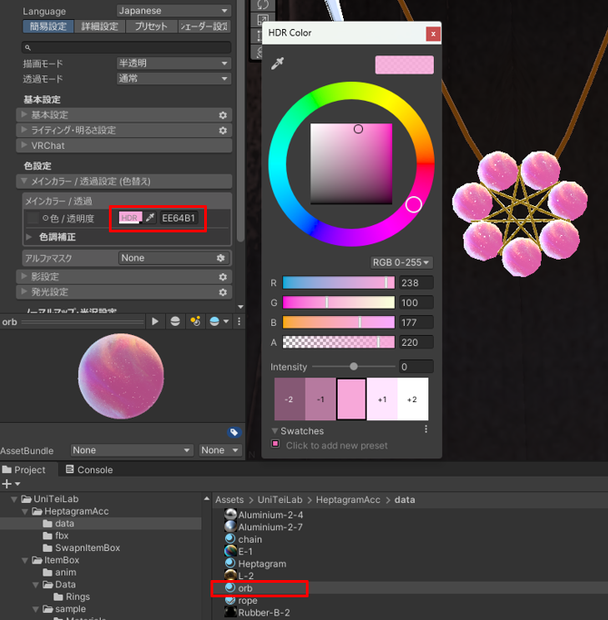Screen dimensions: 608x620
Task: Click the eyedropper beside the HDR swatch
Action: (150, 217)
